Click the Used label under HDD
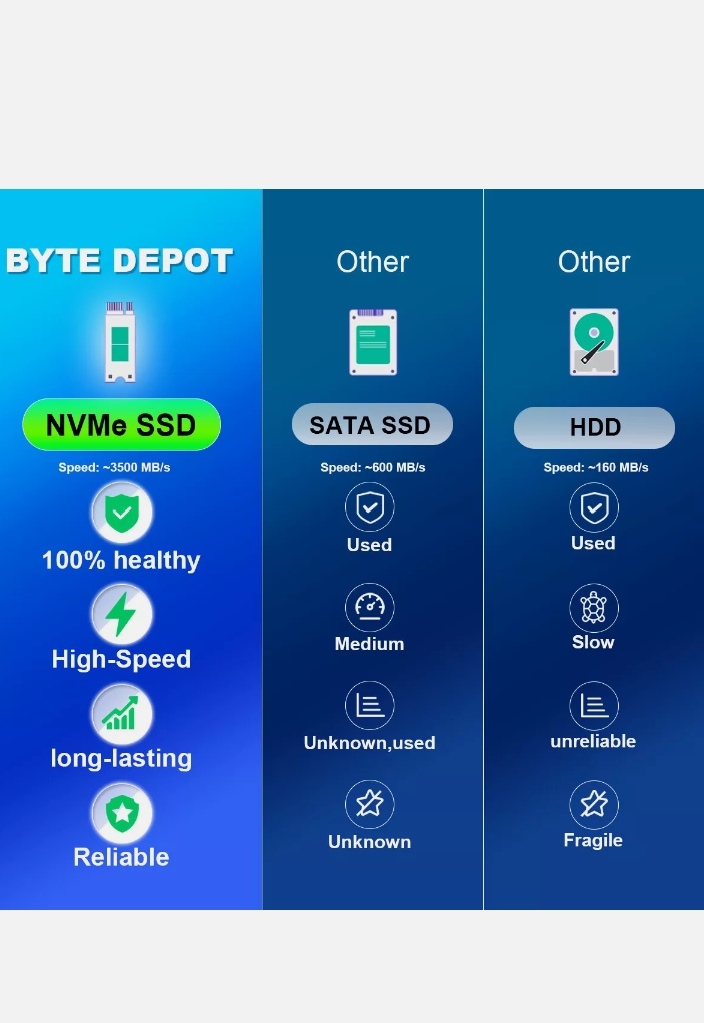Viewport: 704px width, 1023px height. [593, 543]
